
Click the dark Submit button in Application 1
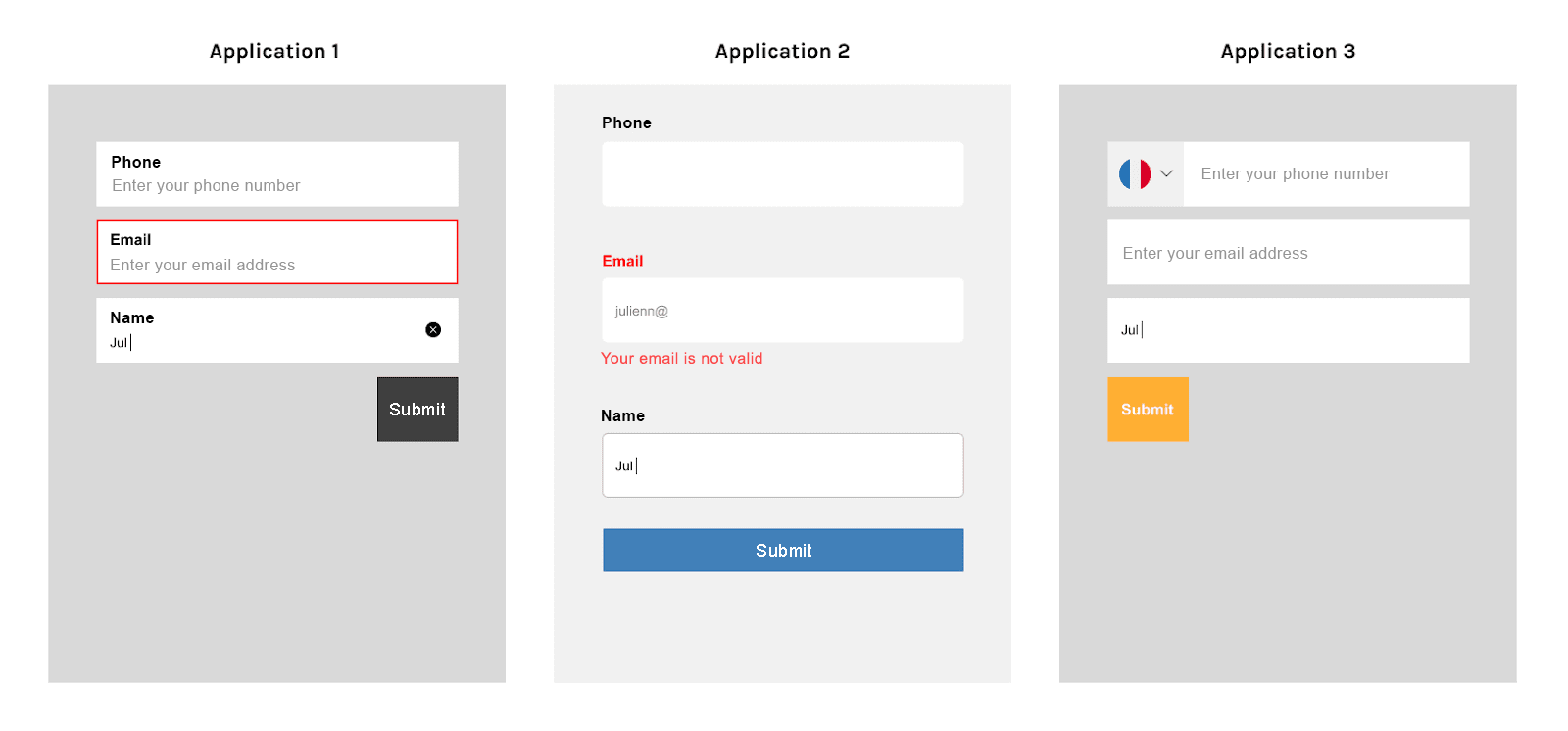coord(417,410)
